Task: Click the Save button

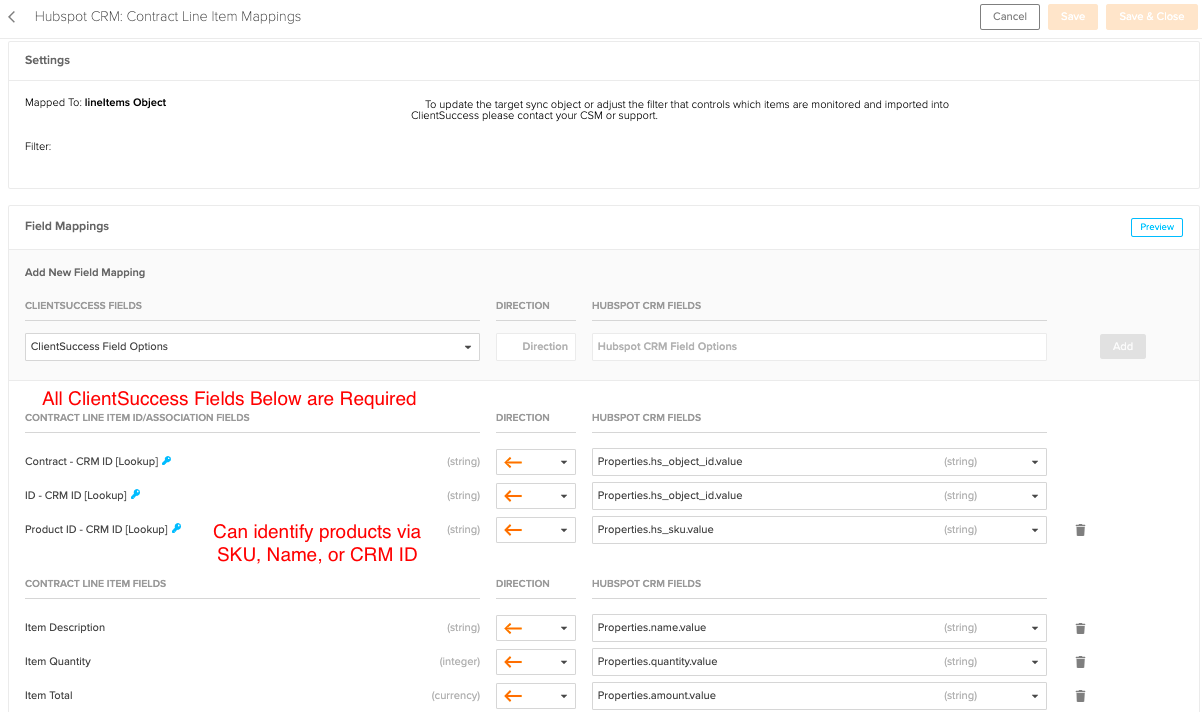Action: tap(1073, 17)
